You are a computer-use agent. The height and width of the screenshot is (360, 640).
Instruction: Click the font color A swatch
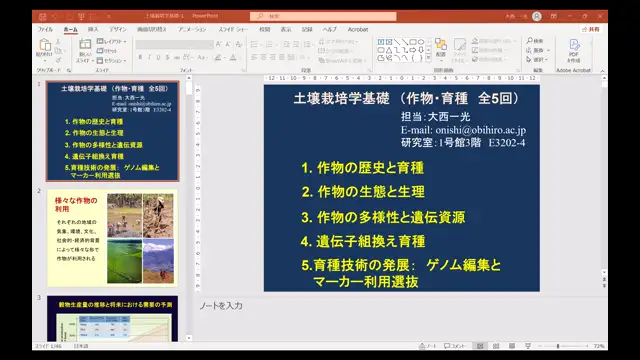click(233, 58)
